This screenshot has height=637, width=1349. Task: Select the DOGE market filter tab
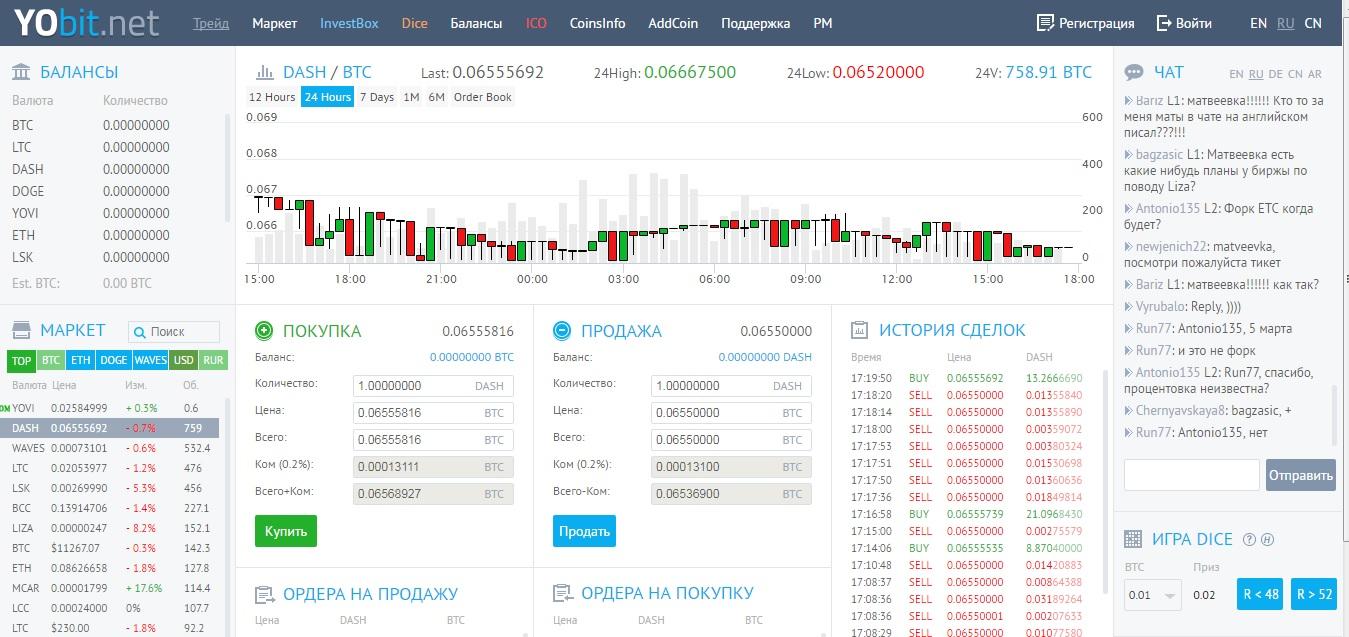(x=113, y=360)
